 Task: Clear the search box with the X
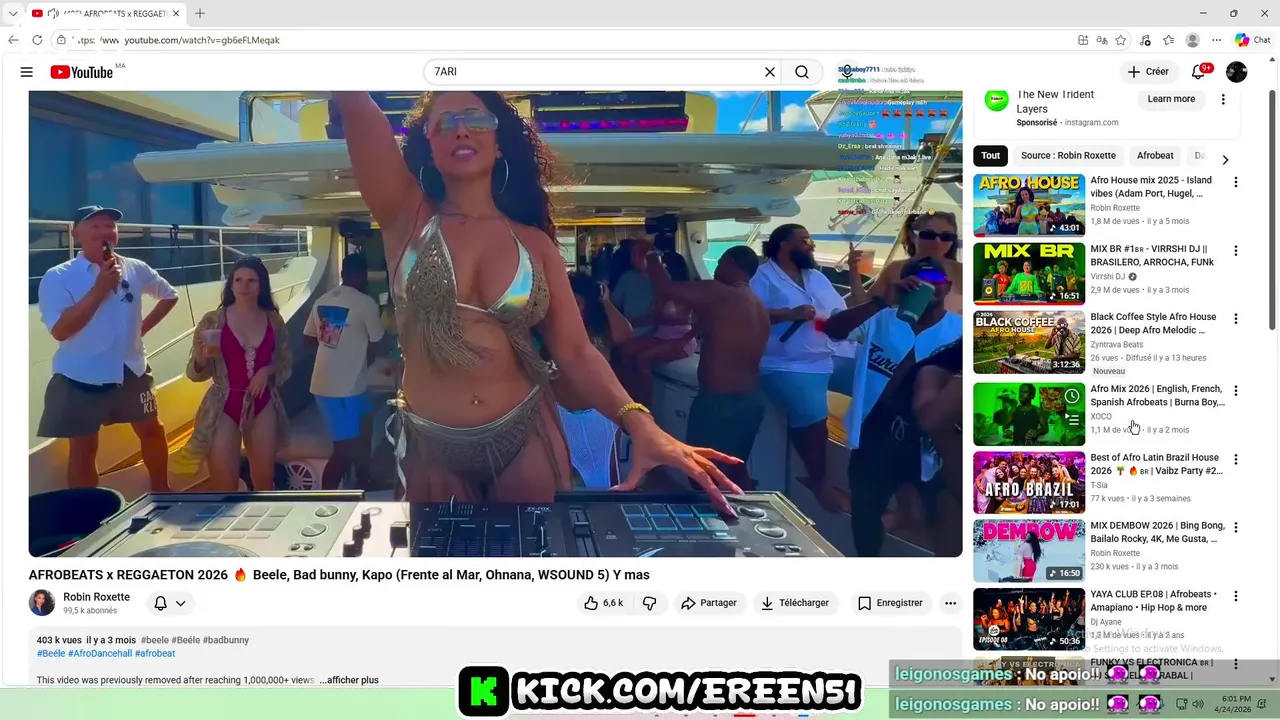[770, 72]
